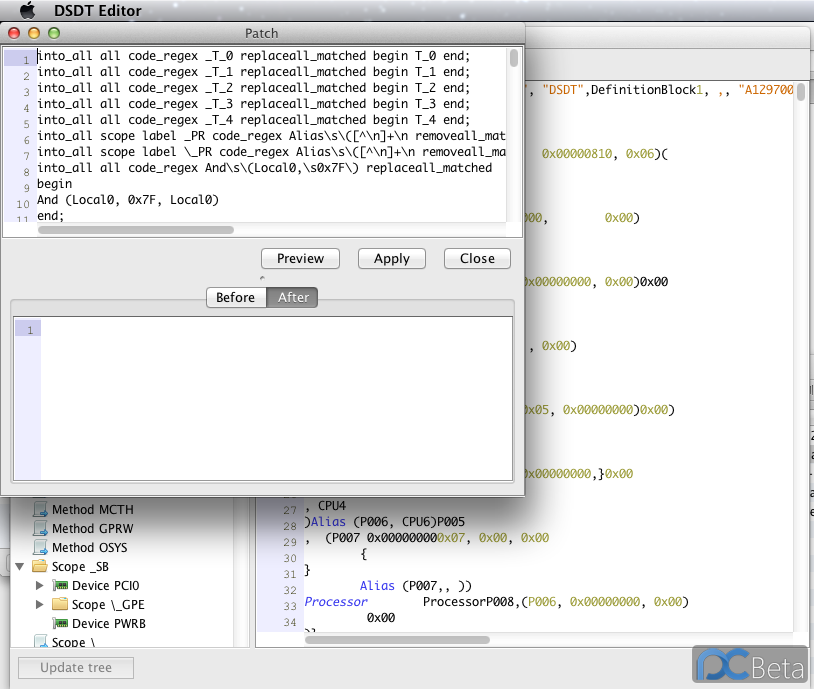
Task: Click the Preview button
Action: pyautogui.click(x=300, y=259)
